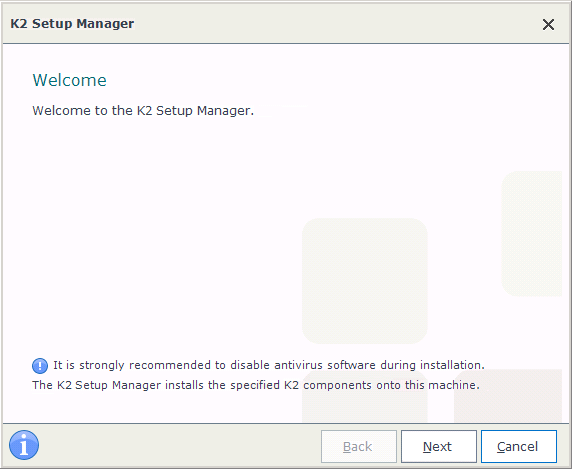Image resolution: width=572 pixels, height=469 pixels.
Task: Close the K2 Setup Manager window
Action: (x=548, y=25)
